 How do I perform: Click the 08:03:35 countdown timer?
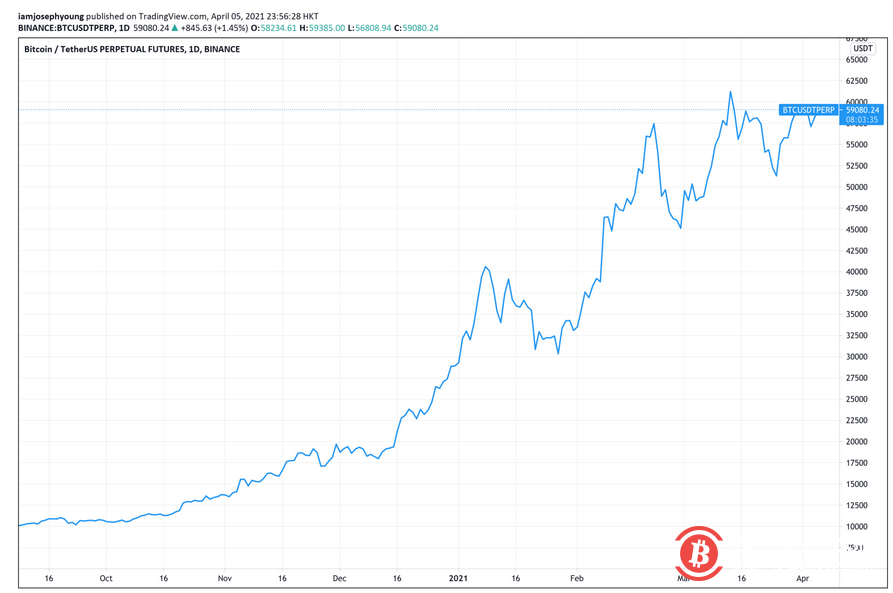pos(862,120)
